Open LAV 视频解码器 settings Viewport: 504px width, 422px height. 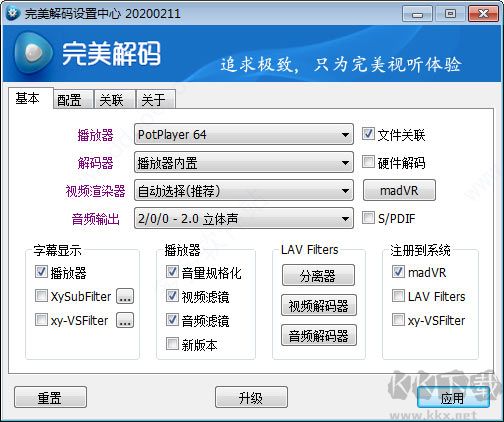[x=318, y=305]
